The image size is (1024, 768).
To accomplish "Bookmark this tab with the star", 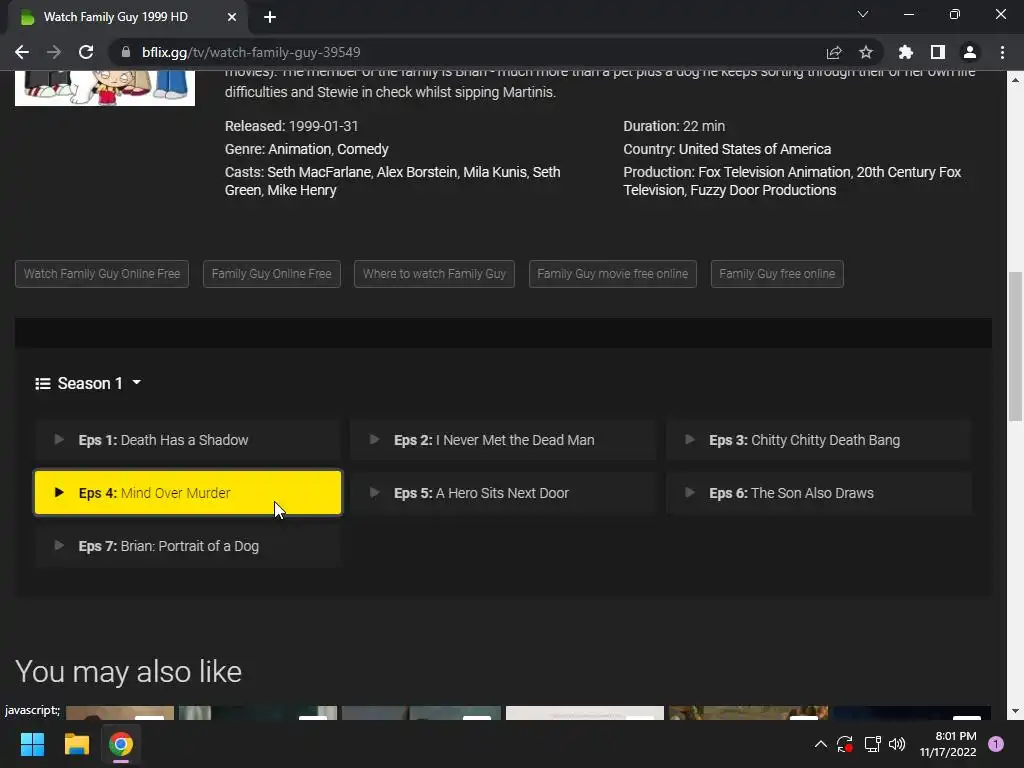I will (x=866, y=52).
